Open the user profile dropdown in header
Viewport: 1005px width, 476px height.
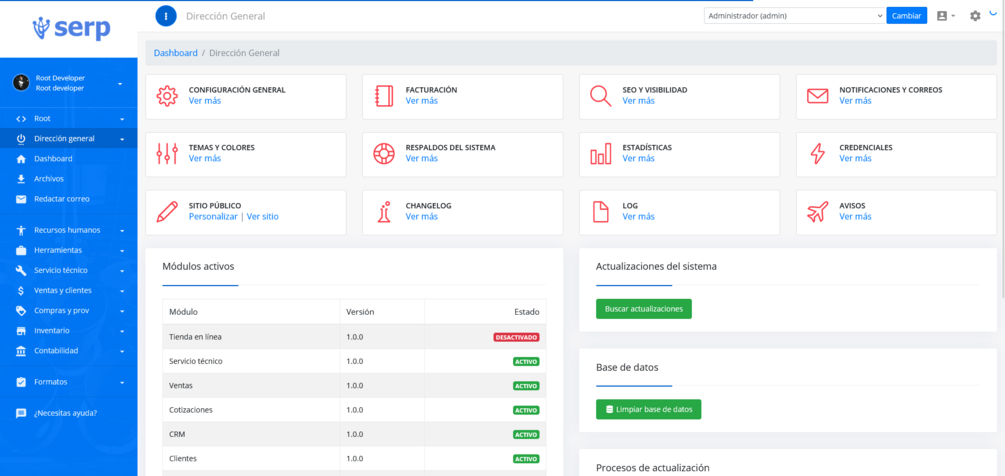pos(945,16)
